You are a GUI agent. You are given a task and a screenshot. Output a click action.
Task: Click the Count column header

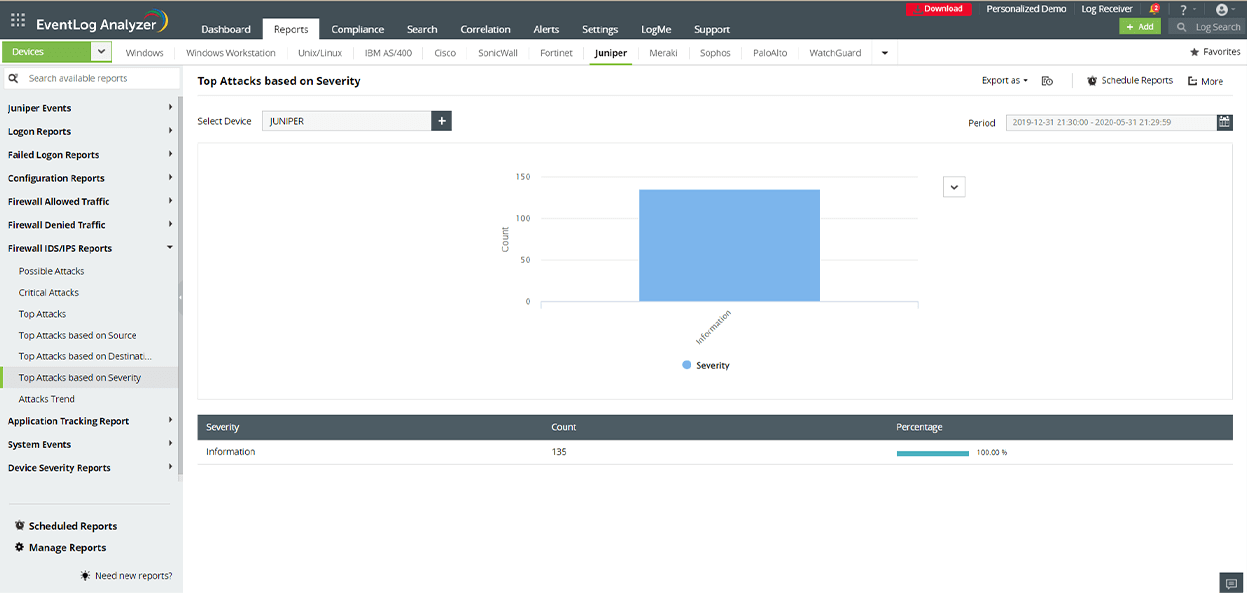tap(564, 427)
